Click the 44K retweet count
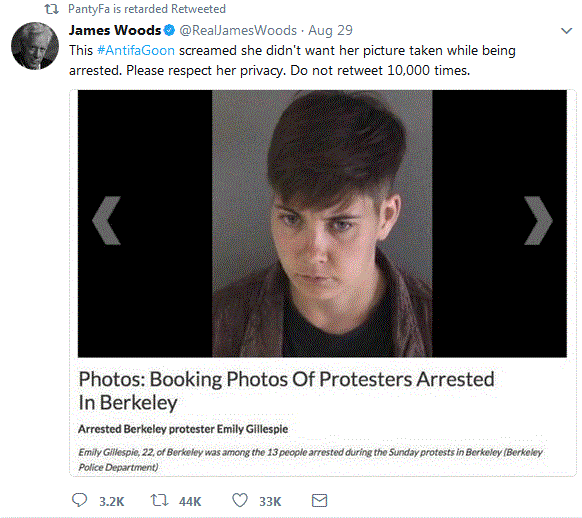Viewport: 582px width, 518px height. tap(190, 502)
